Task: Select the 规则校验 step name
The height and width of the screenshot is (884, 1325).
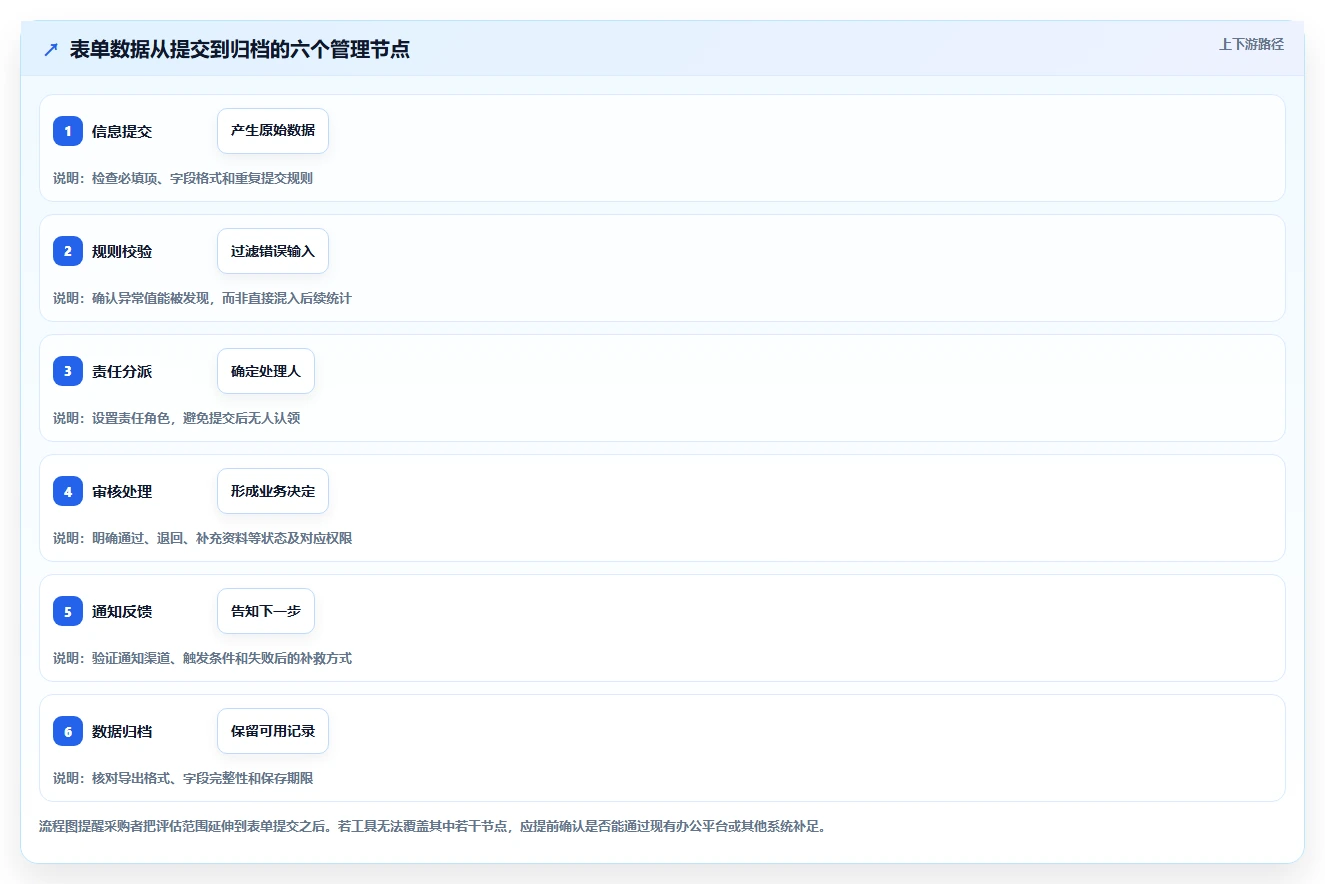Action: 122,251
